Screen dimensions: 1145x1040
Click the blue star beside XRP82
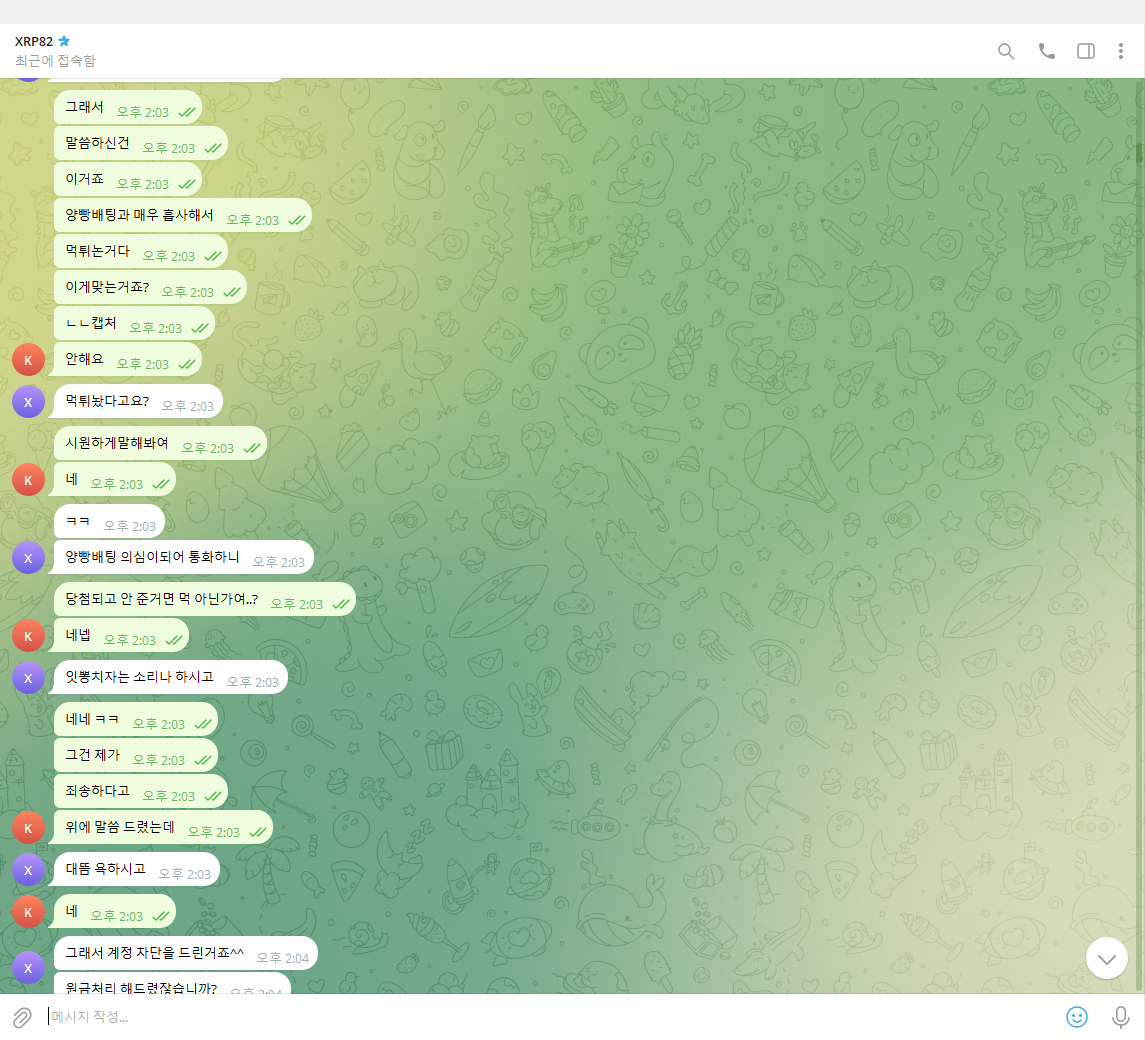pos(64,41)
